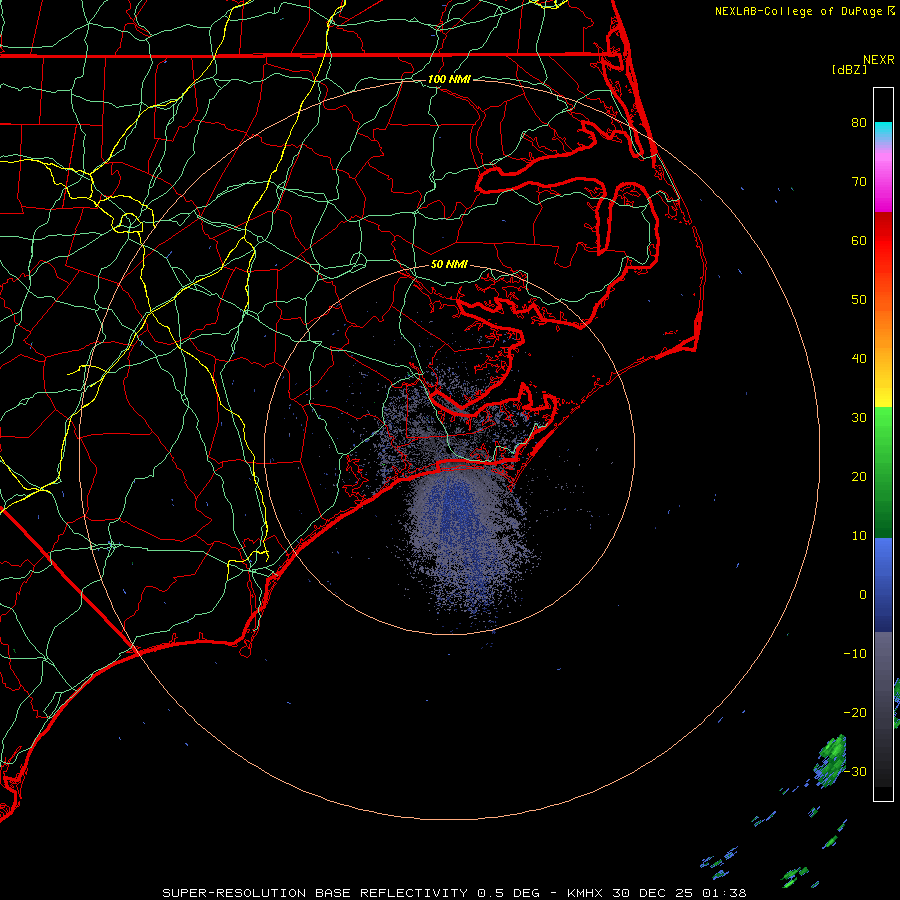Click the 100 NMI range ring label
The height and width of the screenshot is (900, 900).
(449, 79)
